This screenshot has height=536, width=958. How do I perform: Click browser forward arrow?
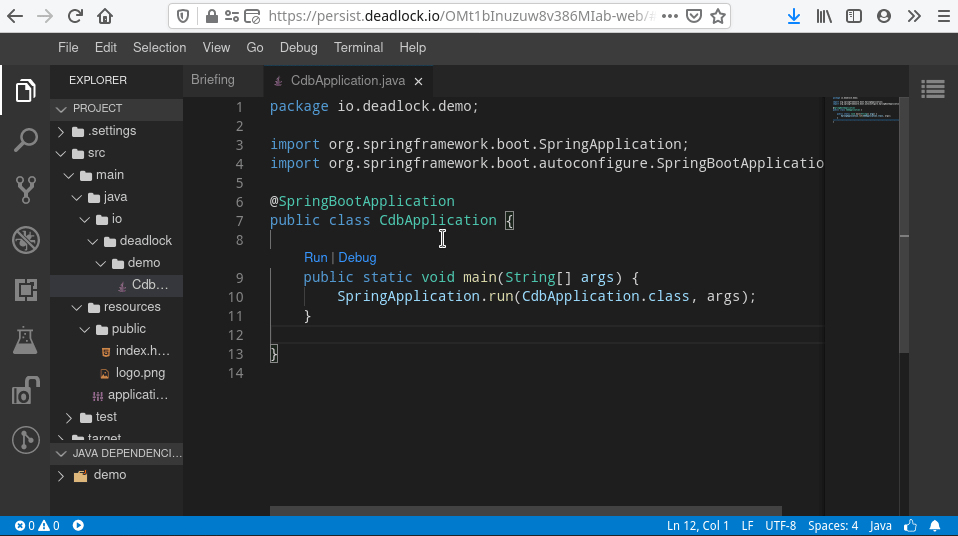[x=45, y=16]
